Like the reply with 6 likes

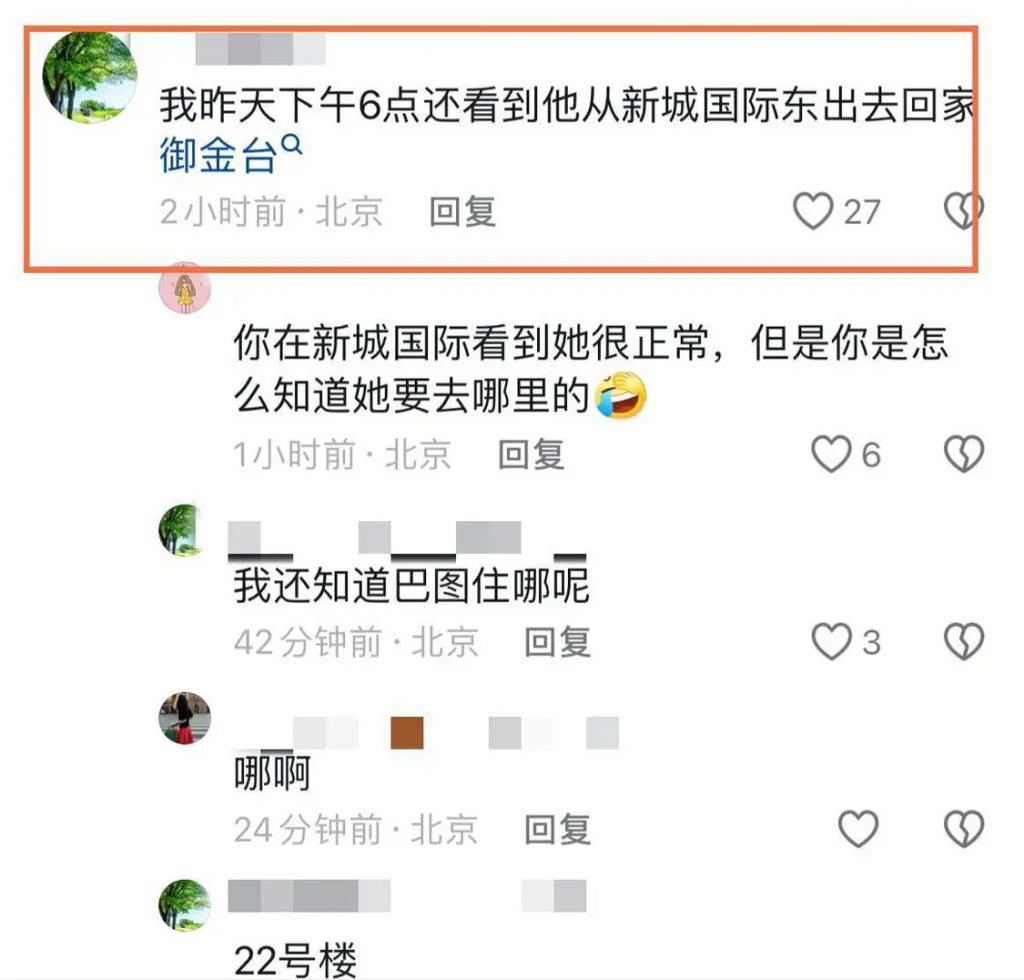831,454
